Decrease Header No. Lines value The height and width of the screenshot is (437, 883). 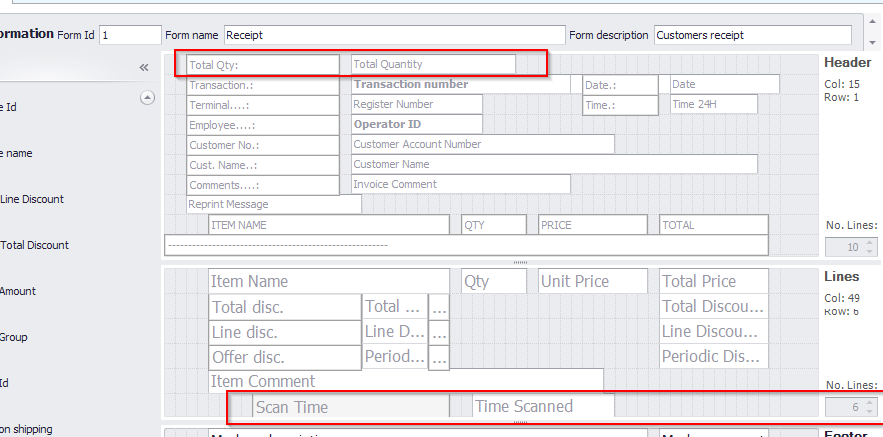tap(869, 252)
